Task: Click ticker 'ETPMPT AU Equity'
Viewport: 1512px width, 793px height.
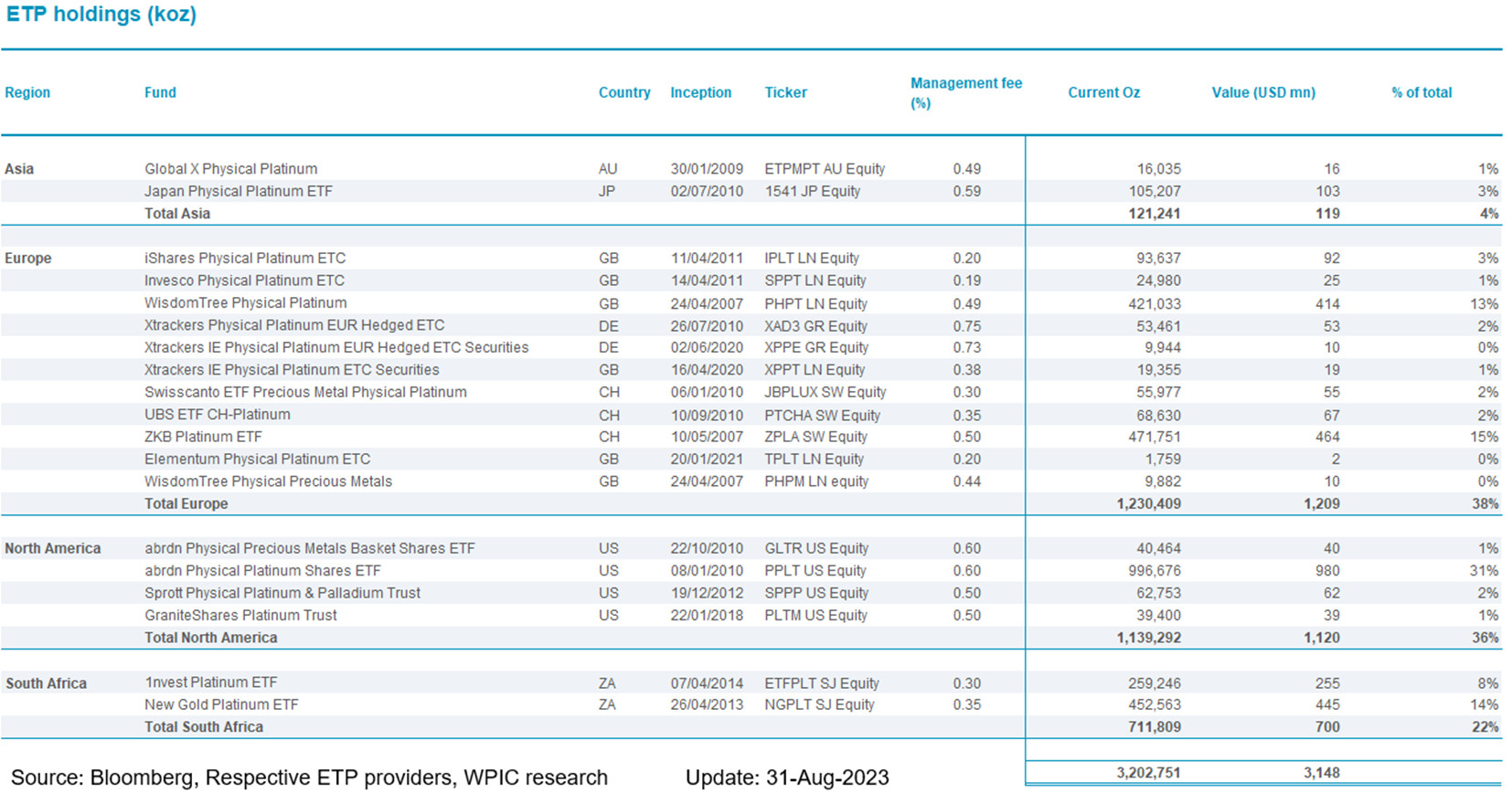Action: (825, 169)
